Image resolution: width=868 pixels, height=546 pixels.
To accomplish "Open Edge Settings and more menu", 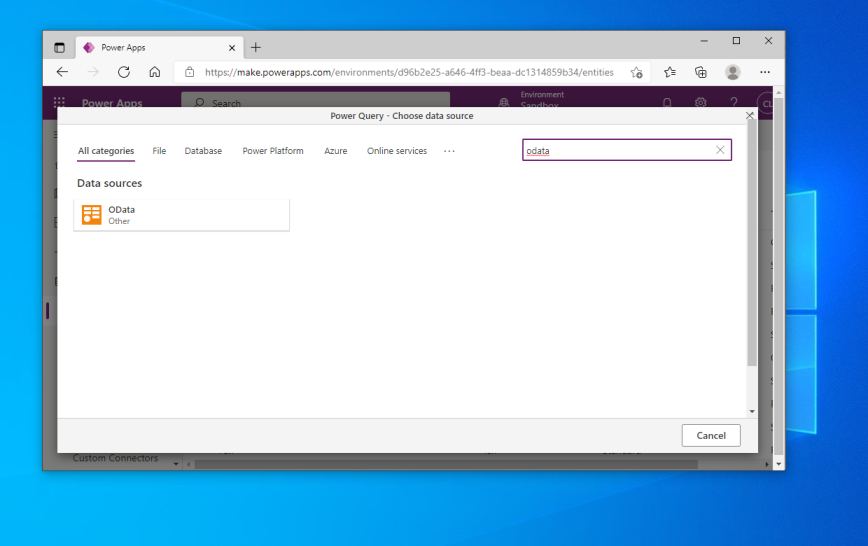I will 764,72.
